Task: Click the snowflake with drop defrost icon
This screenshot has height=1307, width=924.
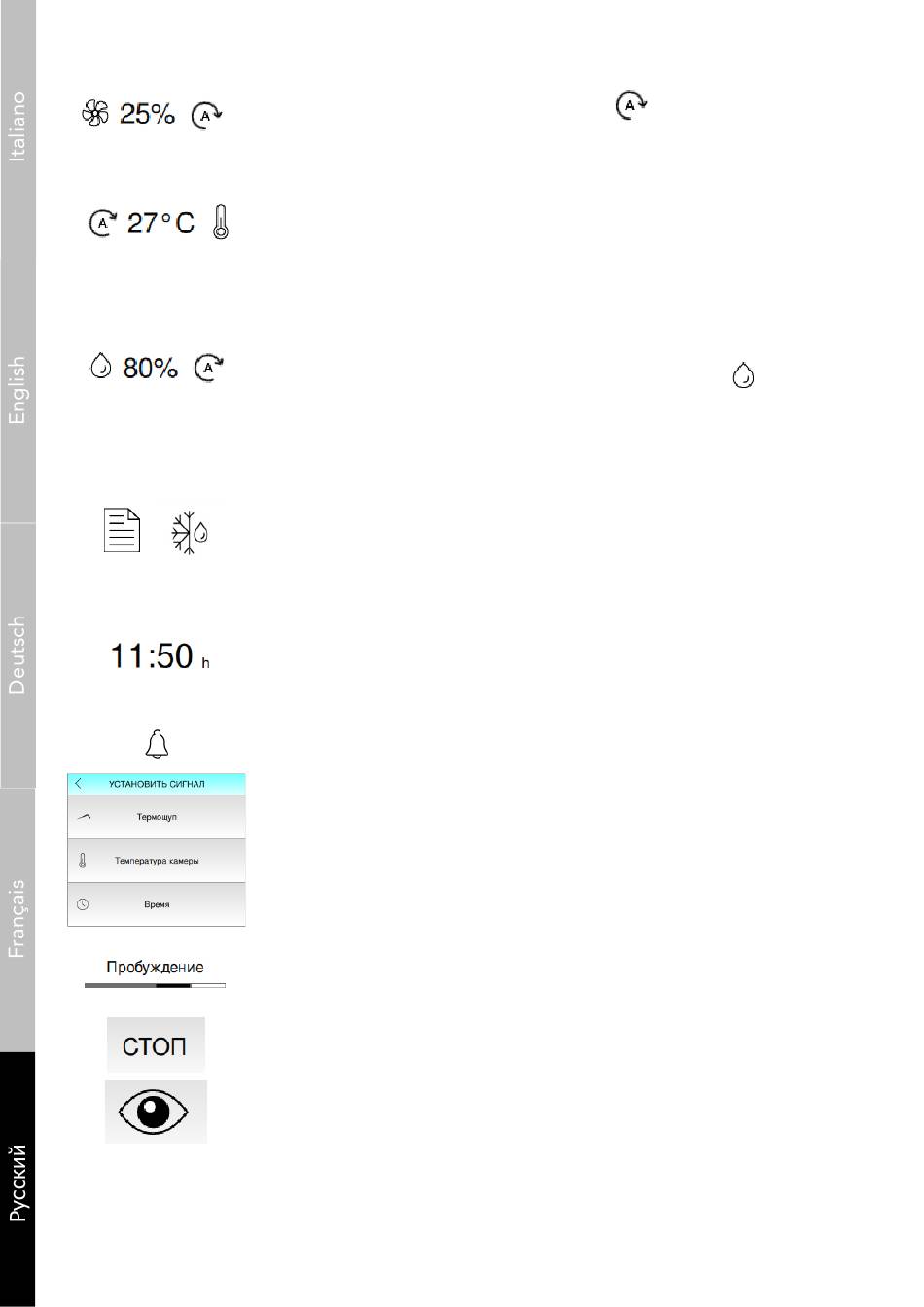Action: (190, 532)
